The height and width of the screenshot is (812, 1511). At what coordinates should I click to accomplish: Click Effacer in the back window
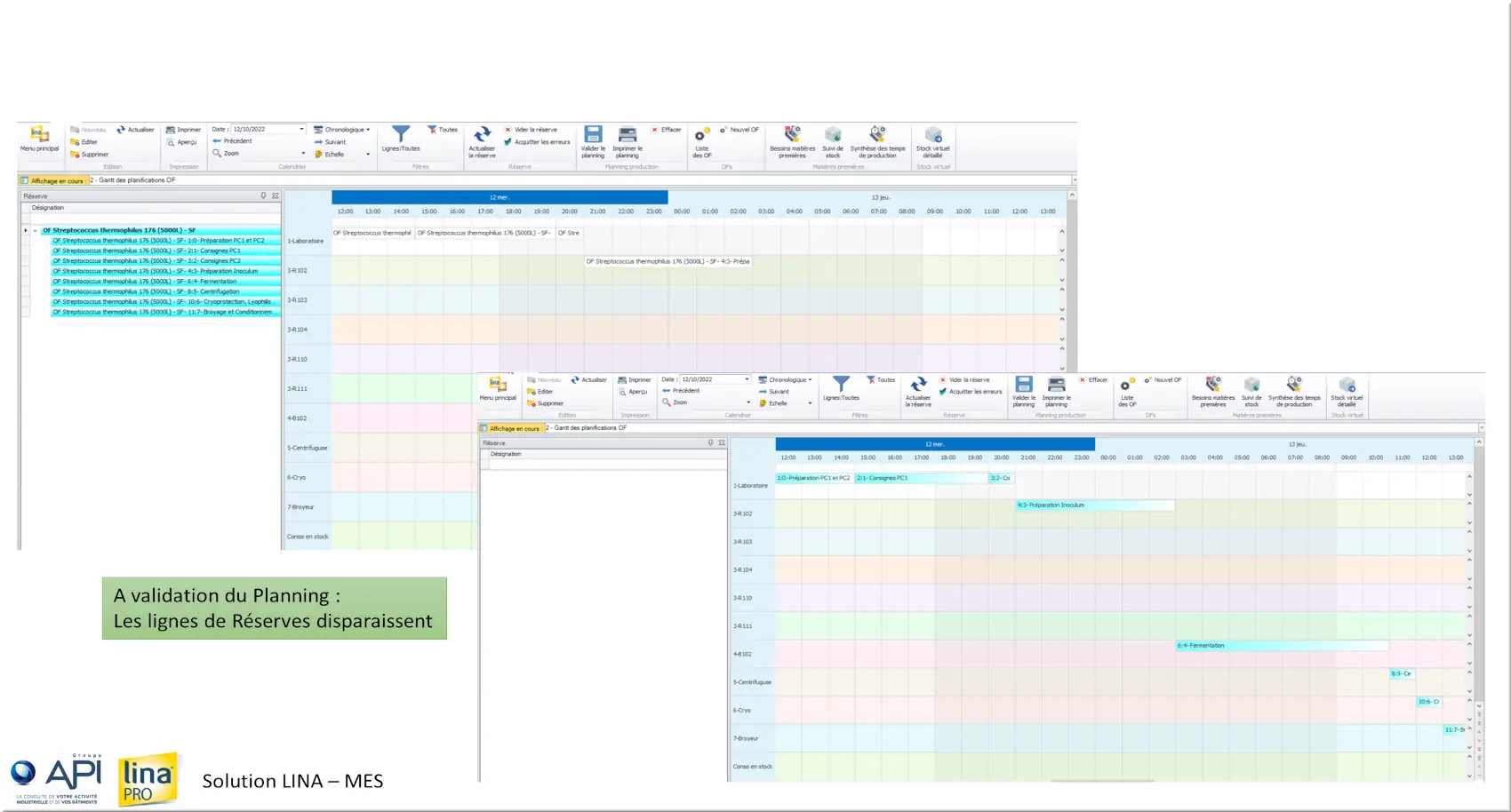(x=667, y=130)
